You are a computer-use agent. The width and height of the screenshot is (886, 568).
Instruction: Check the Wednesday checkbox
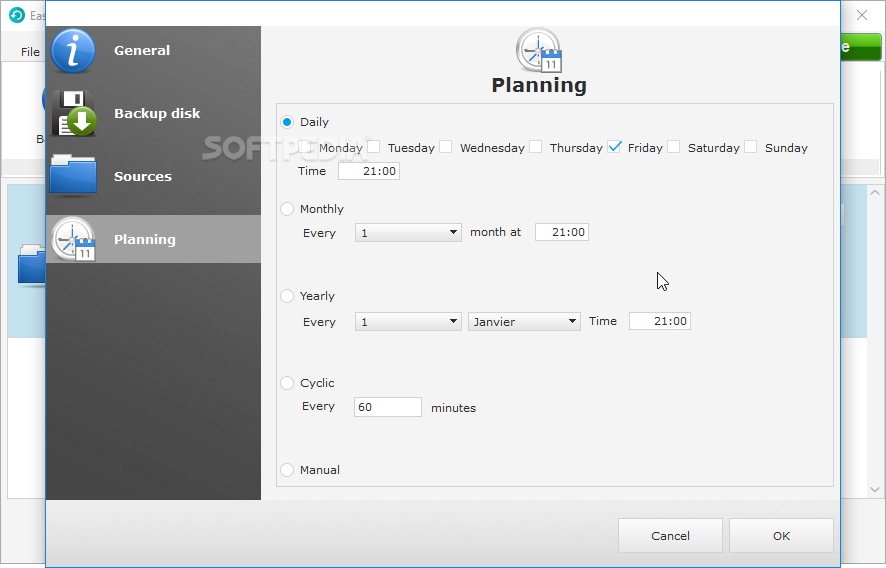446,147
